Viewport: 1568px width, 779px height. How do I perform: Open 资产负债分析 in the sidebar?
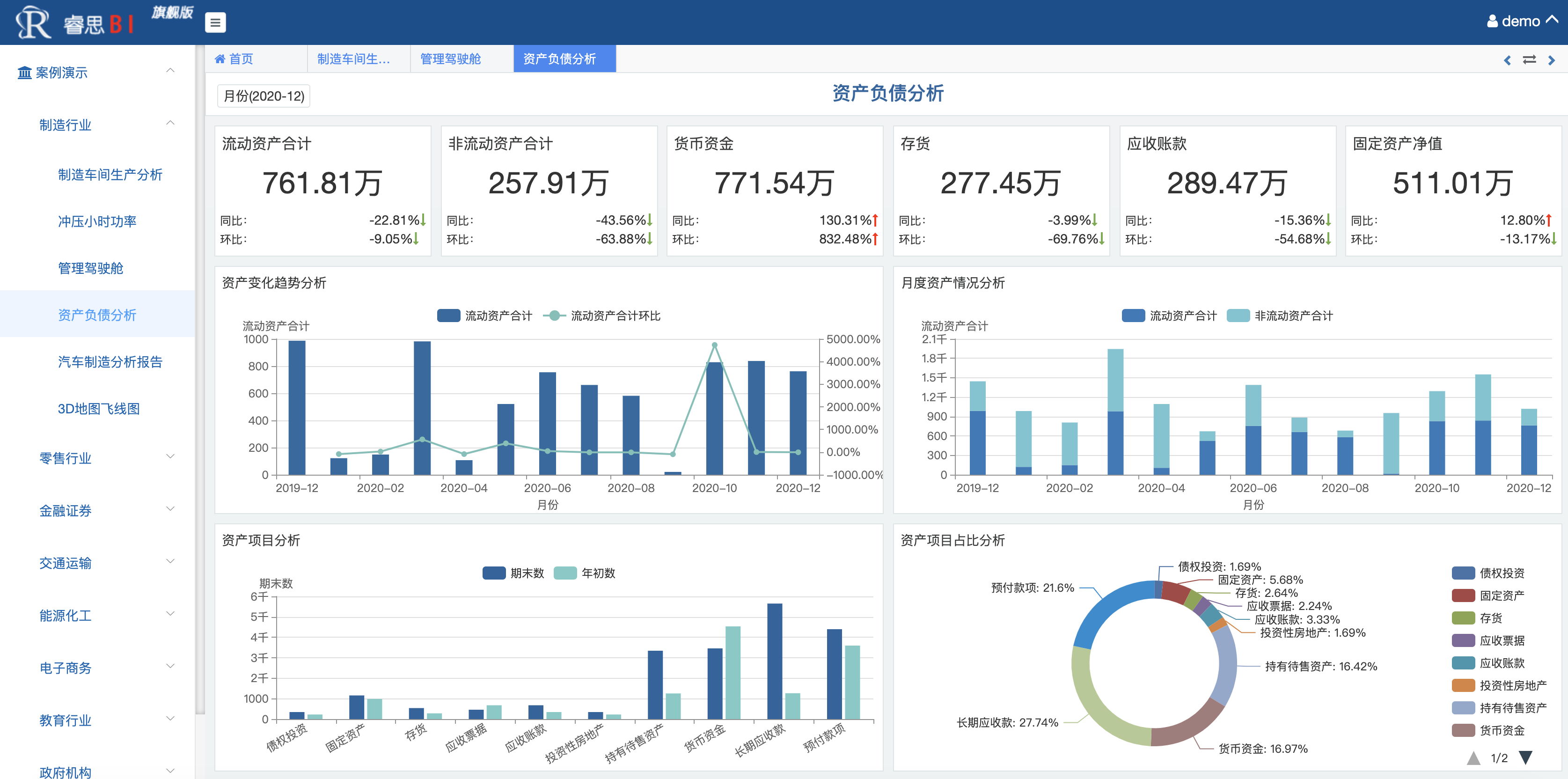pyautogui.click(x=97, y=315)
